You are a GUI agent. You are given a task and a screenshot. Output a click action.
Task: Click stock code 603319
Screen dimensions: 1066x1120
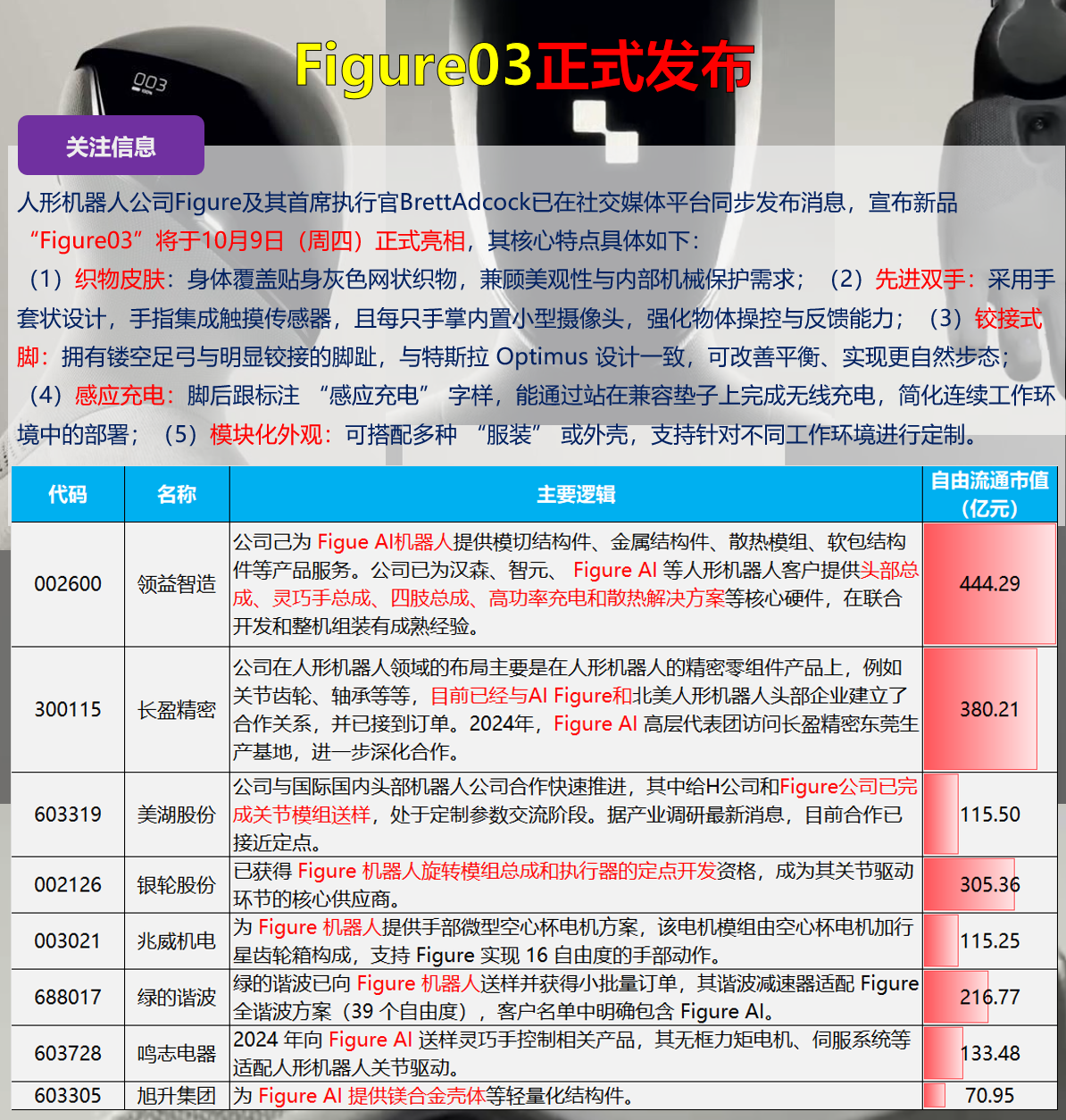click(x=68, y=815)
